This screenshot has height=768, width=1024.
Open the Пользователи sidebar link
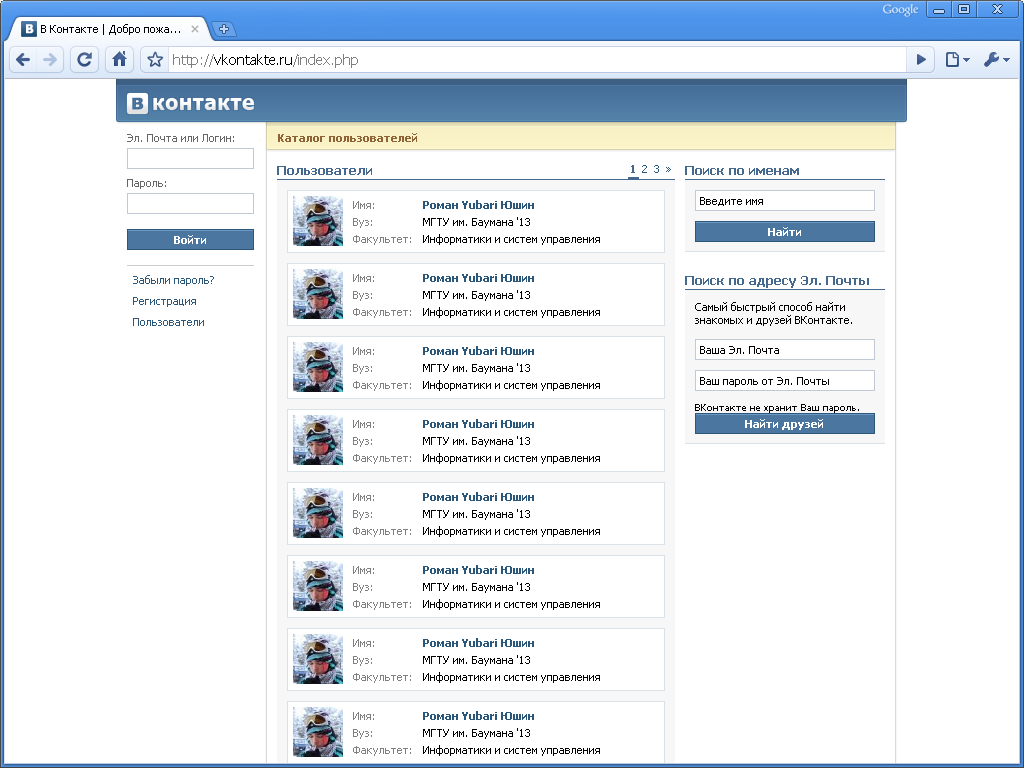point(168,322)
